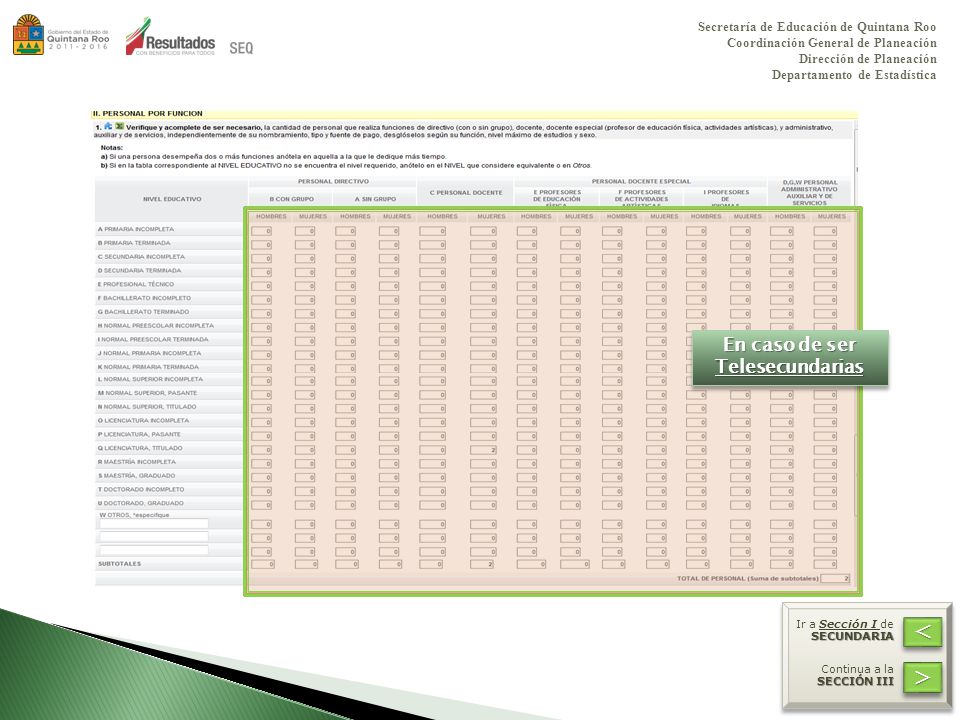Click Primaria Incompleta administrativo mujeres field
960x720 pixels.
point(825,231)
